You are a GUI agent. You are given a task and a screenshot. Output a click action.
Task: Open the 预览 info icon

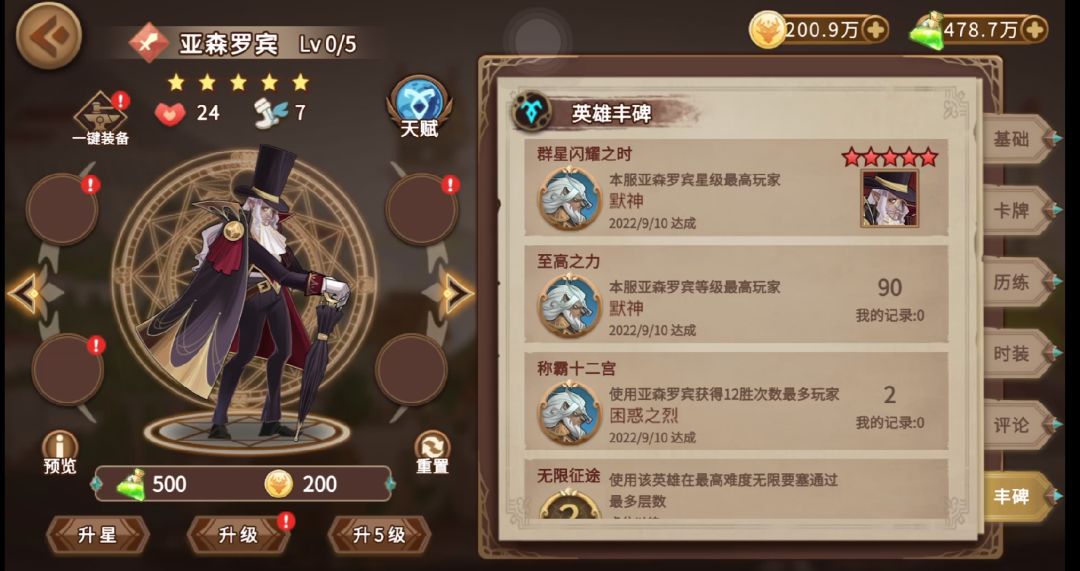click(60, 453)
